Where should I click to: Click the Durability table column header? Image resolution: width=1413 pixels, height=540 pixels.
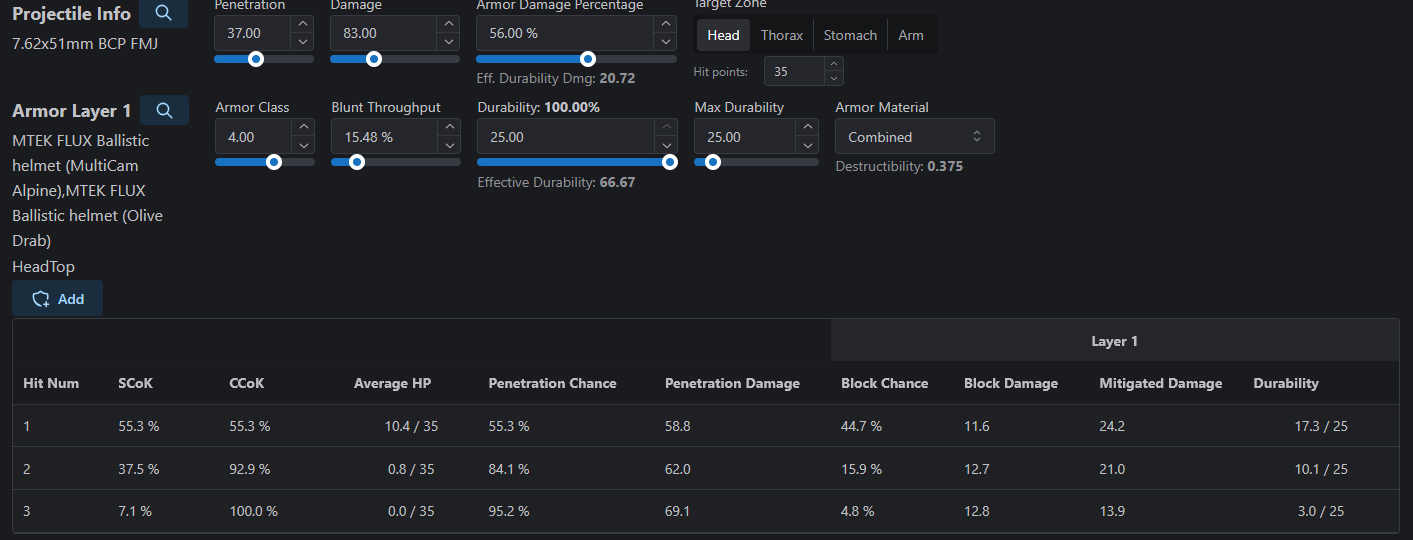click(x=1286, y=383)
